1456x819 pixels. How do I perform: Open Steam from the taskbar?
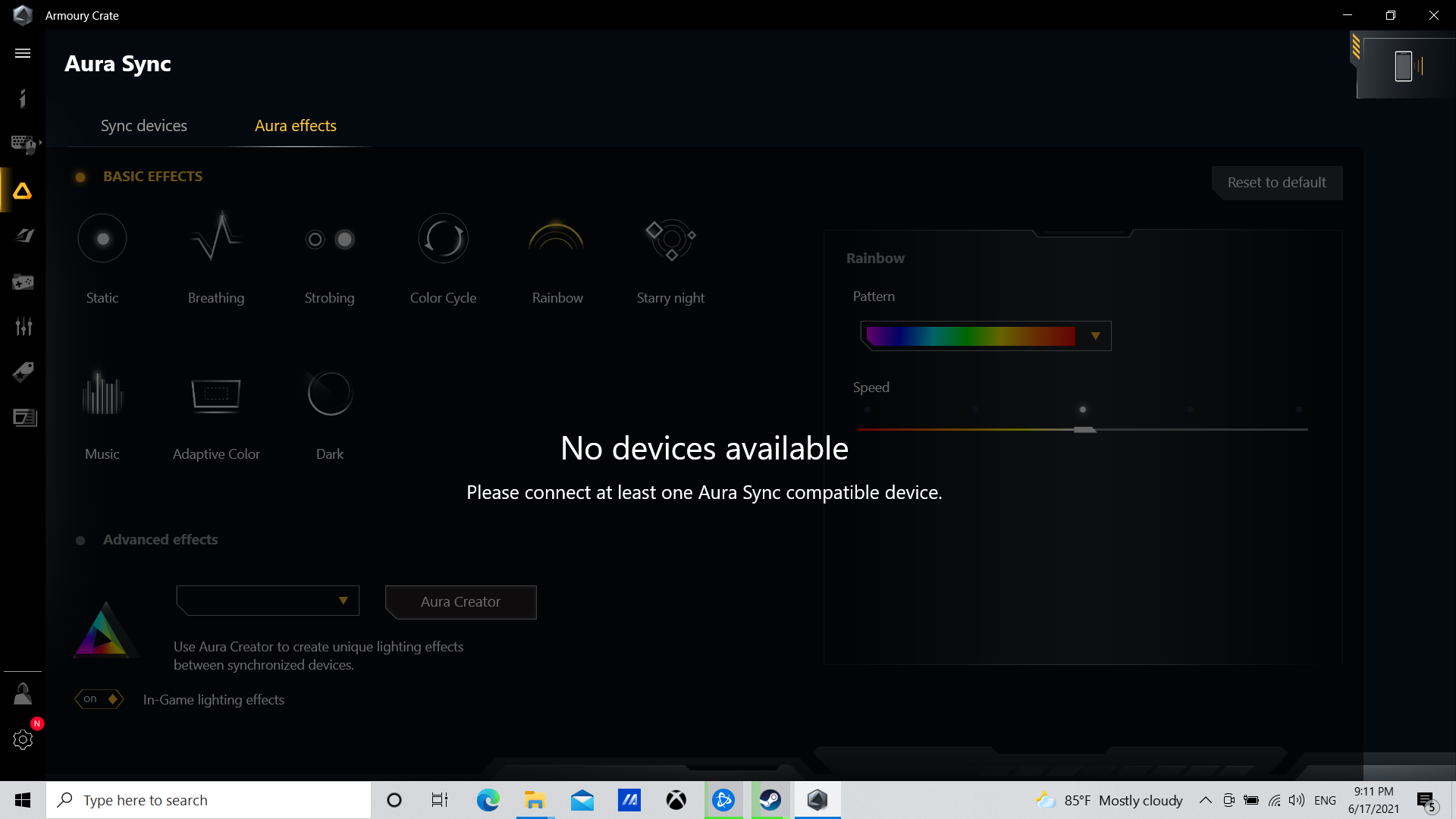point(770,800)
